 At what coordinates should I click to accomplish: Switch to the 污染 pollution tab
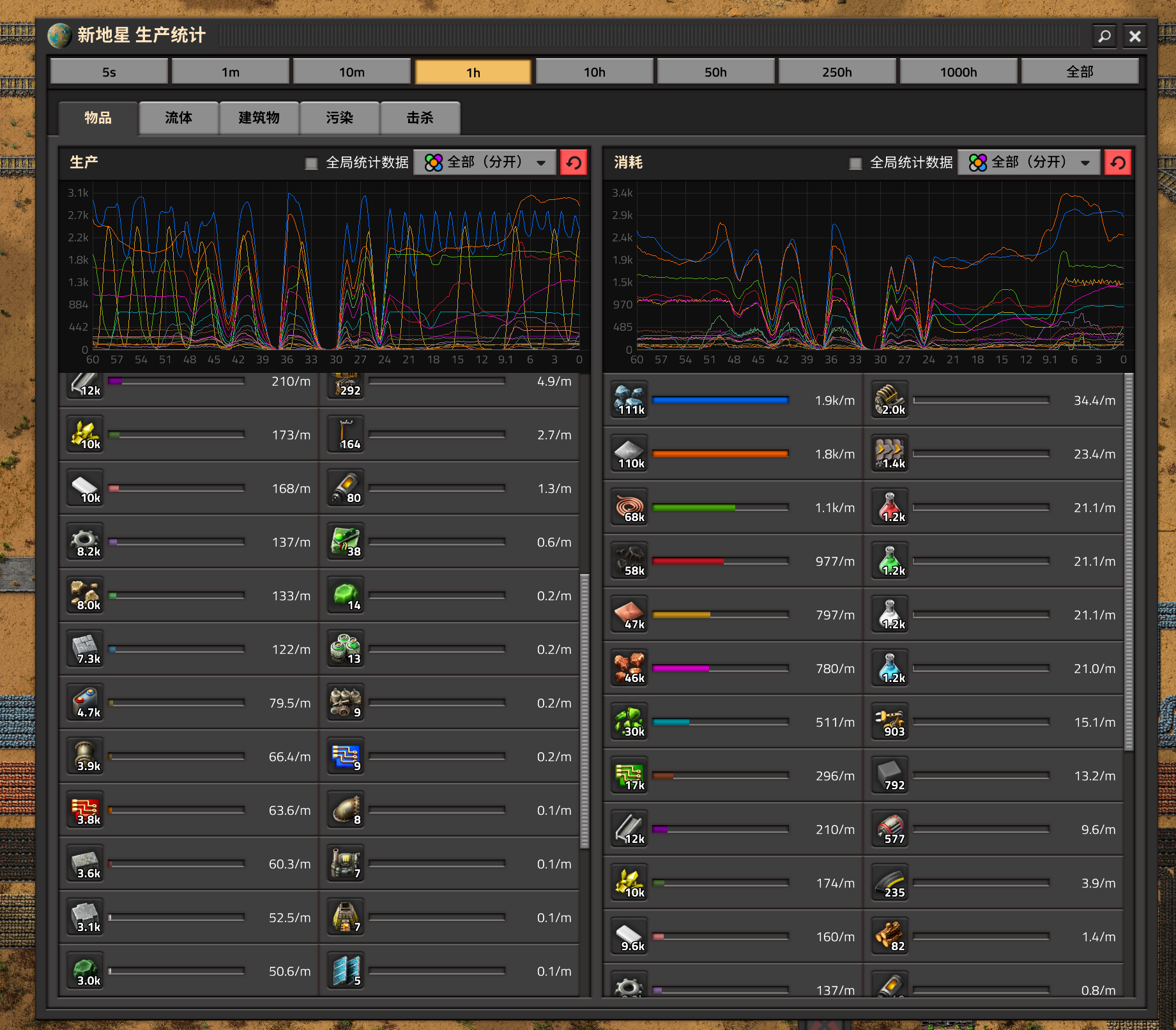point(340,118)
